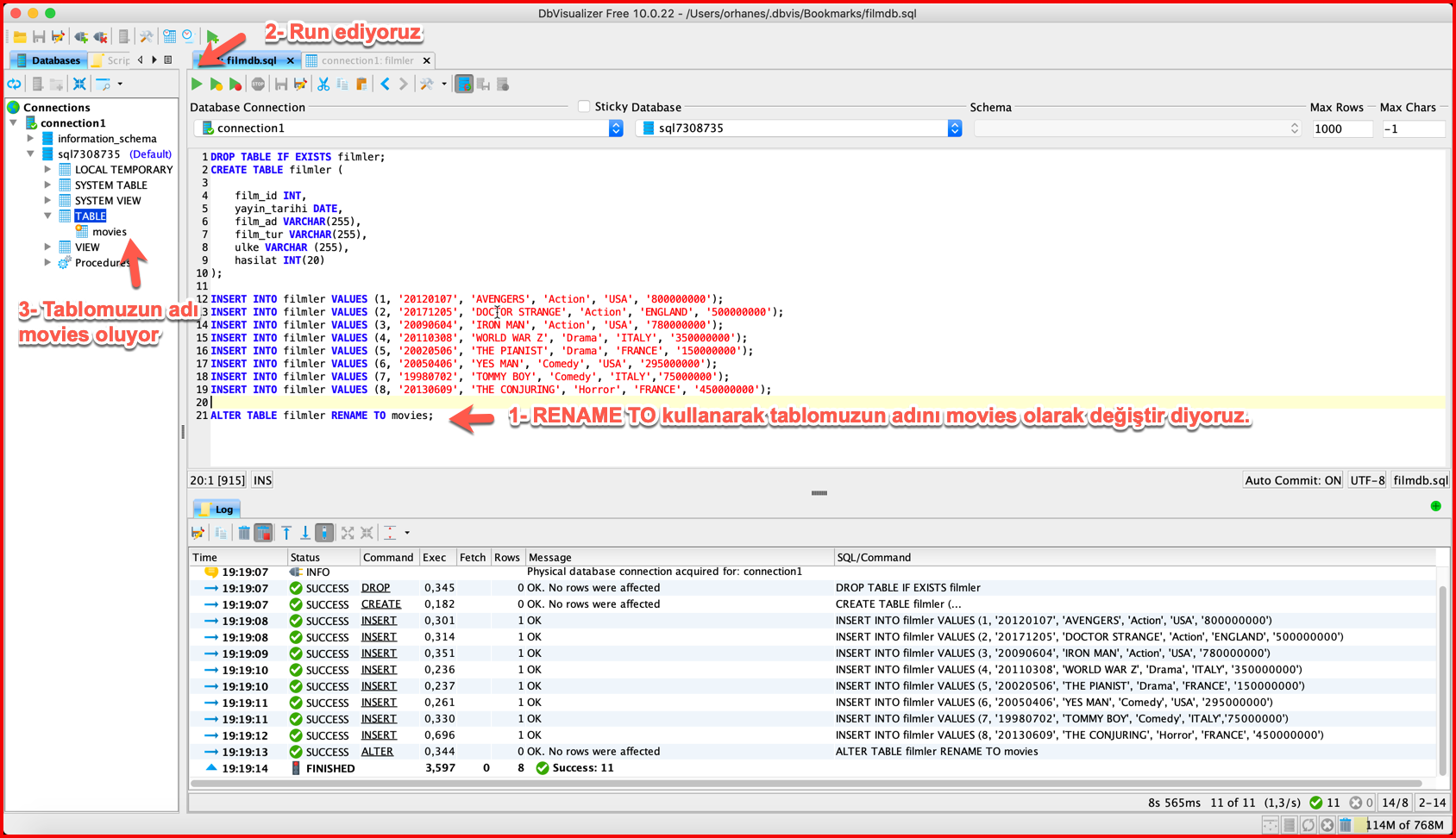Click the Scroll to Top arrow in Log
This screenshot has width=1456, height=838.
286,533
